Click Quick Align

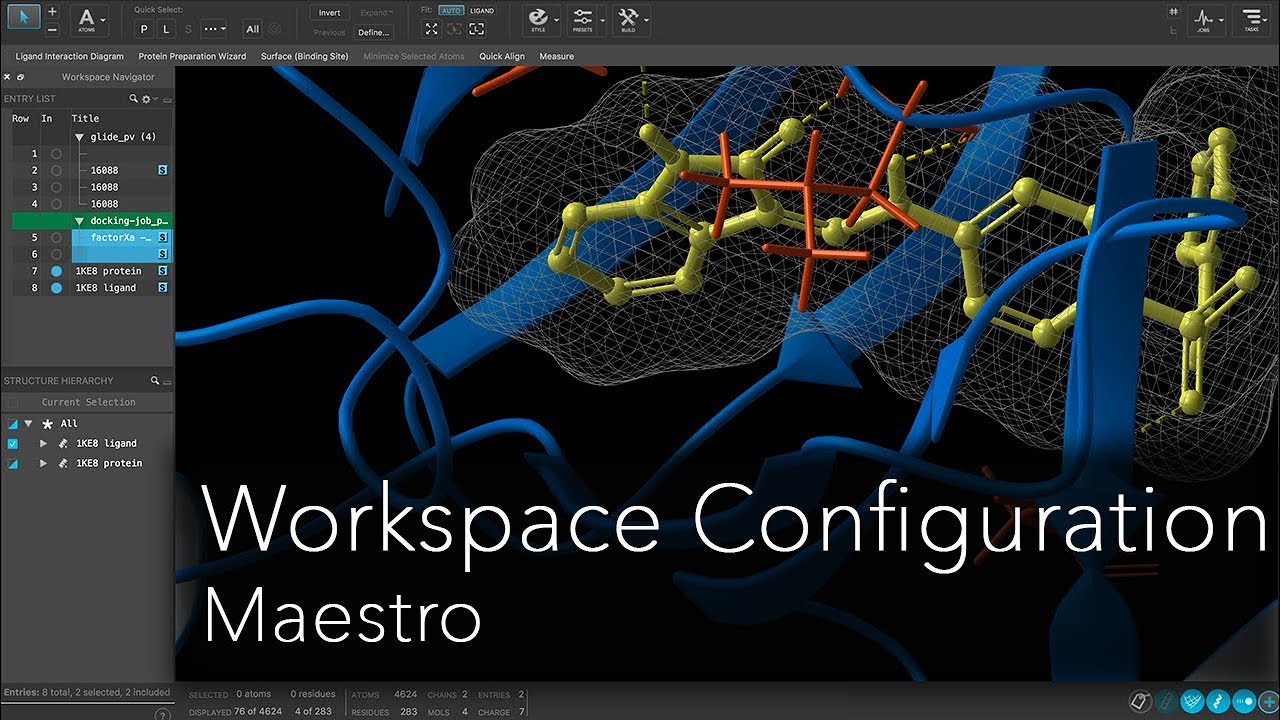click(x=502, y=57)
